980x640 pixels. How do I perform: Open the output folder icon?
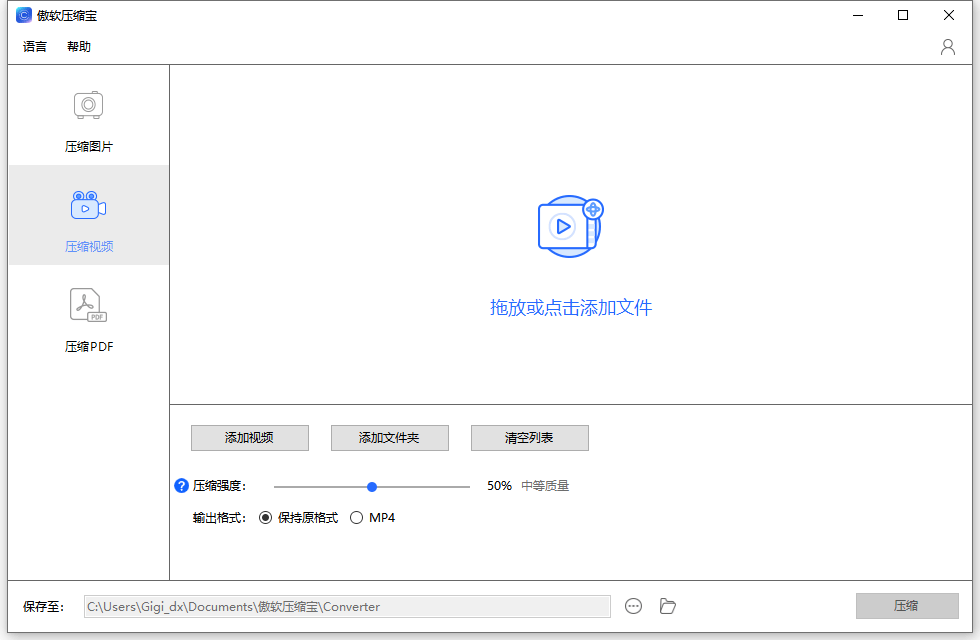tap(668, 606)
